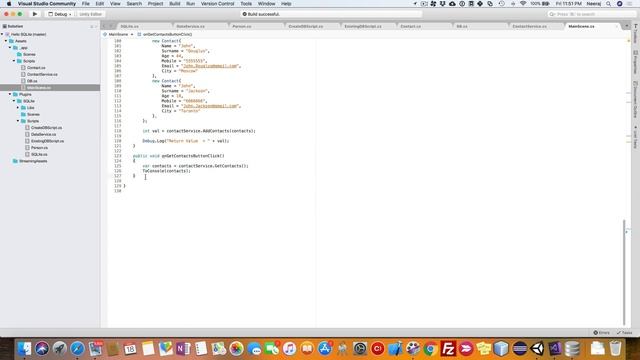Open the Run menu
This screenshot has width=640, height=360.
[x=190, y=4]
